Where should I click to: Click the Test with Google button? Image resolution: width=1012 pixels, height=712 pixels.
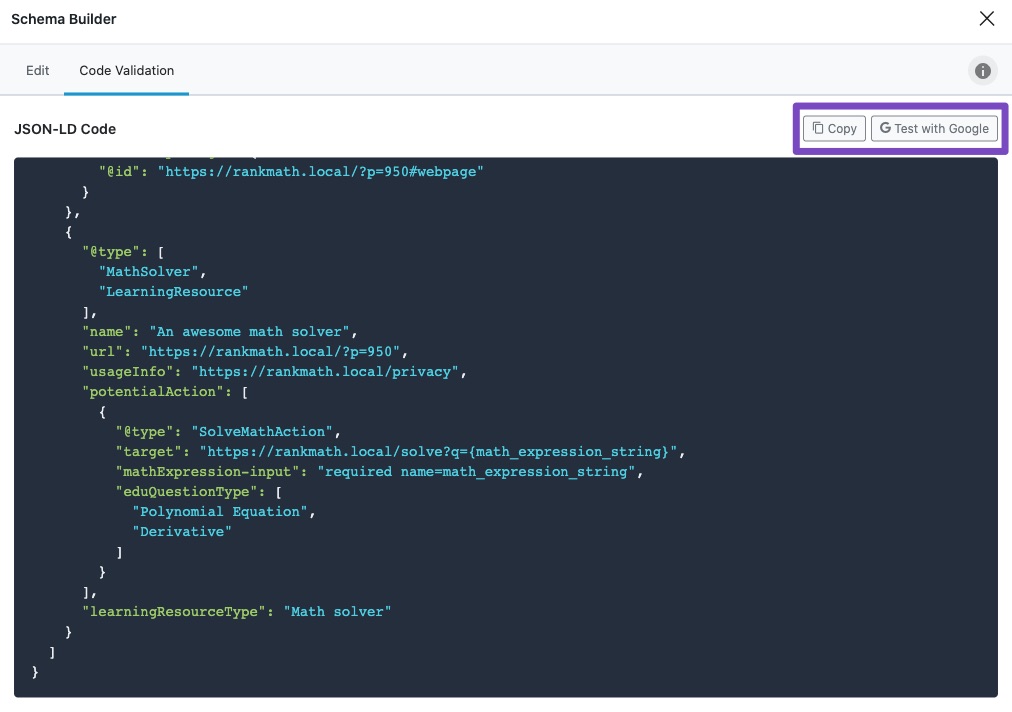[934, 128]
